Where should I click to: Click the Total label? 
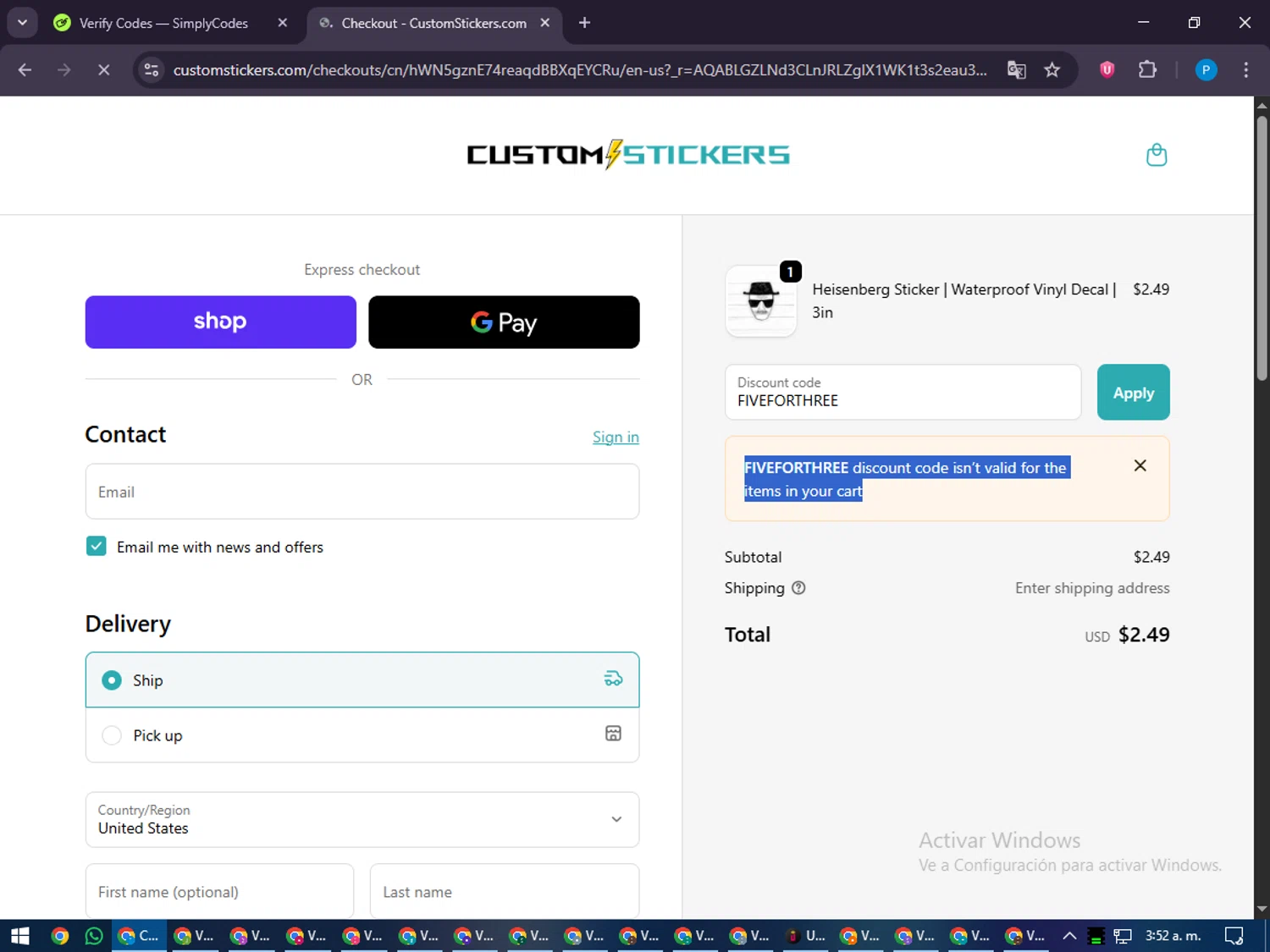pyautogui.click(x=748, y=635)
